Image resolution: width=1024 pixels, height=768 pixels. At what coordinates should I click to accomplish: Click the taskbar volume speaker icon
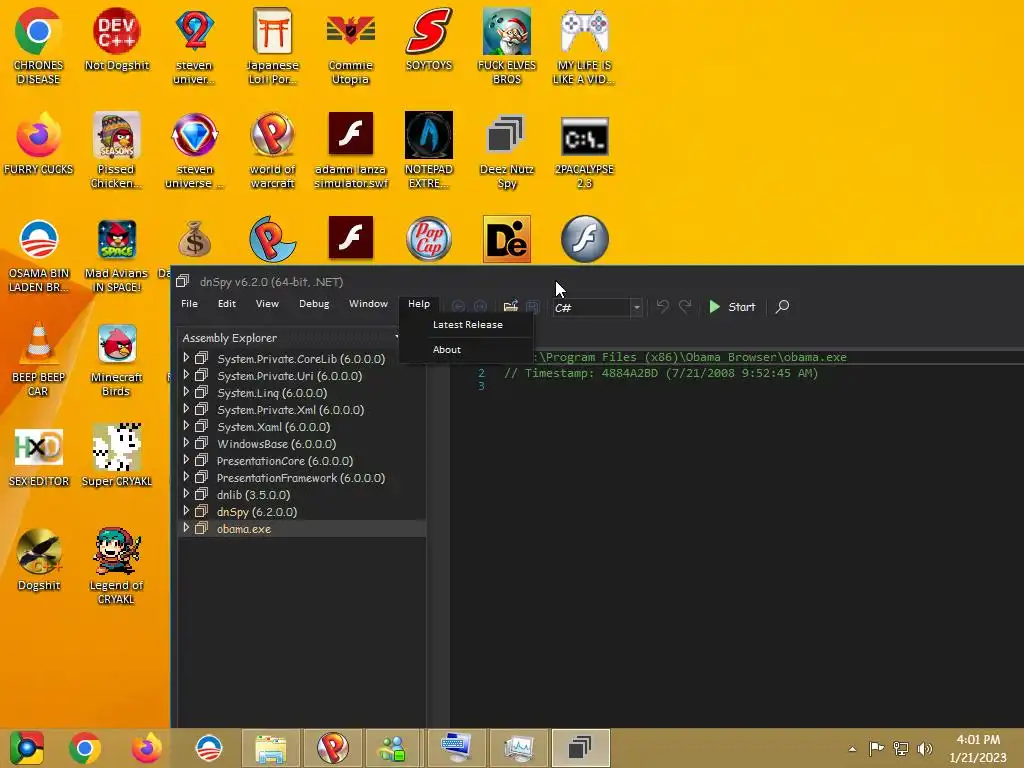925,748
